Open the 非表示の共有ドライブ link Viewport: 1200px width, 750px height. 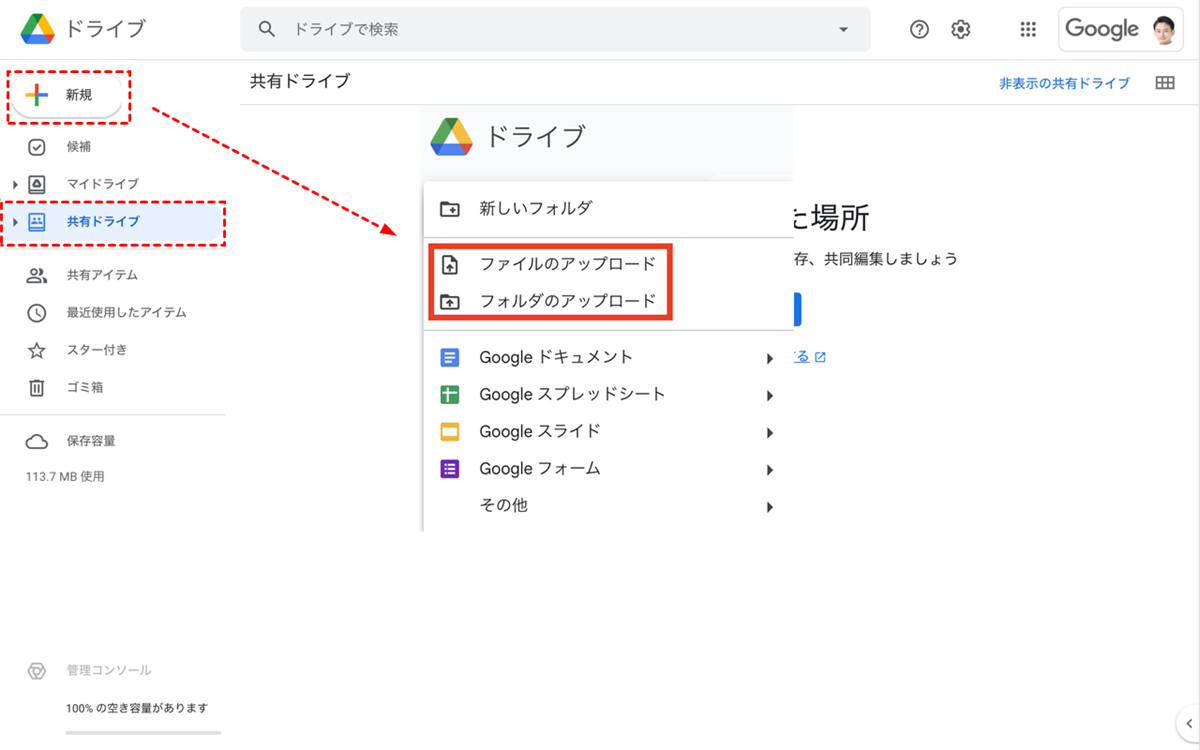[1064, 84]
